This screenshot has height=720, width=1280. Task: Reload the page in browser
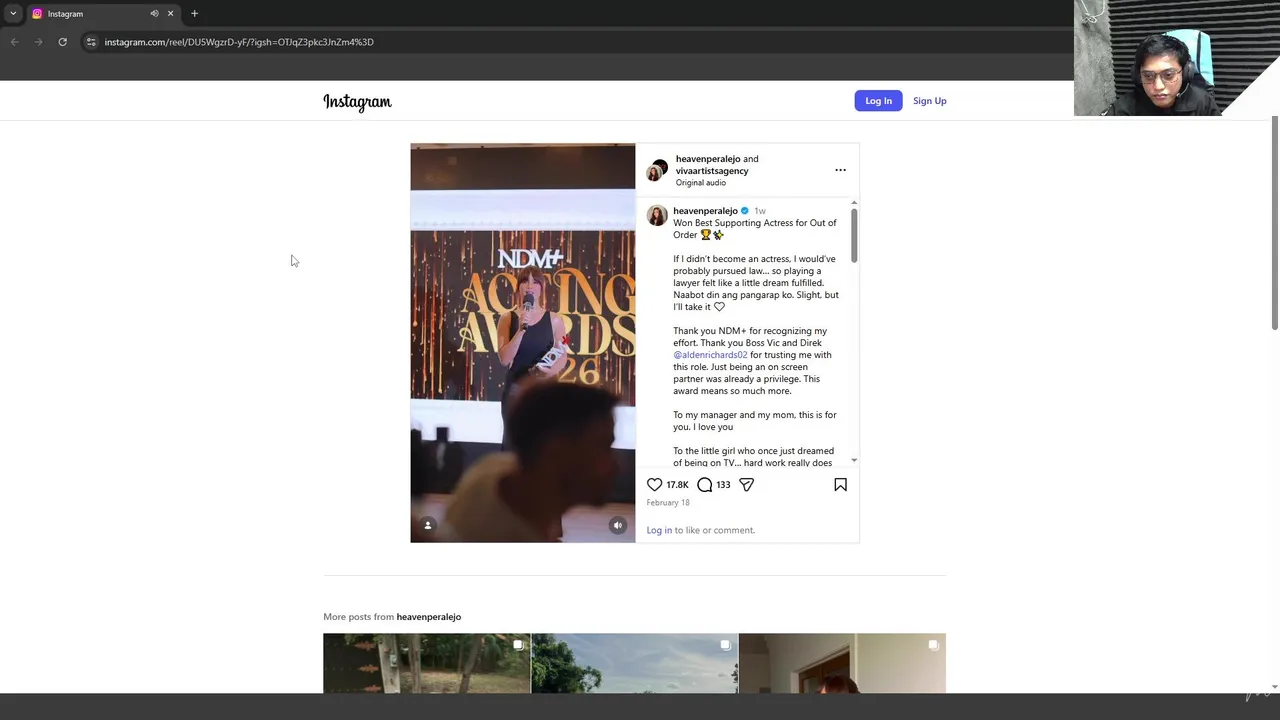62,42
